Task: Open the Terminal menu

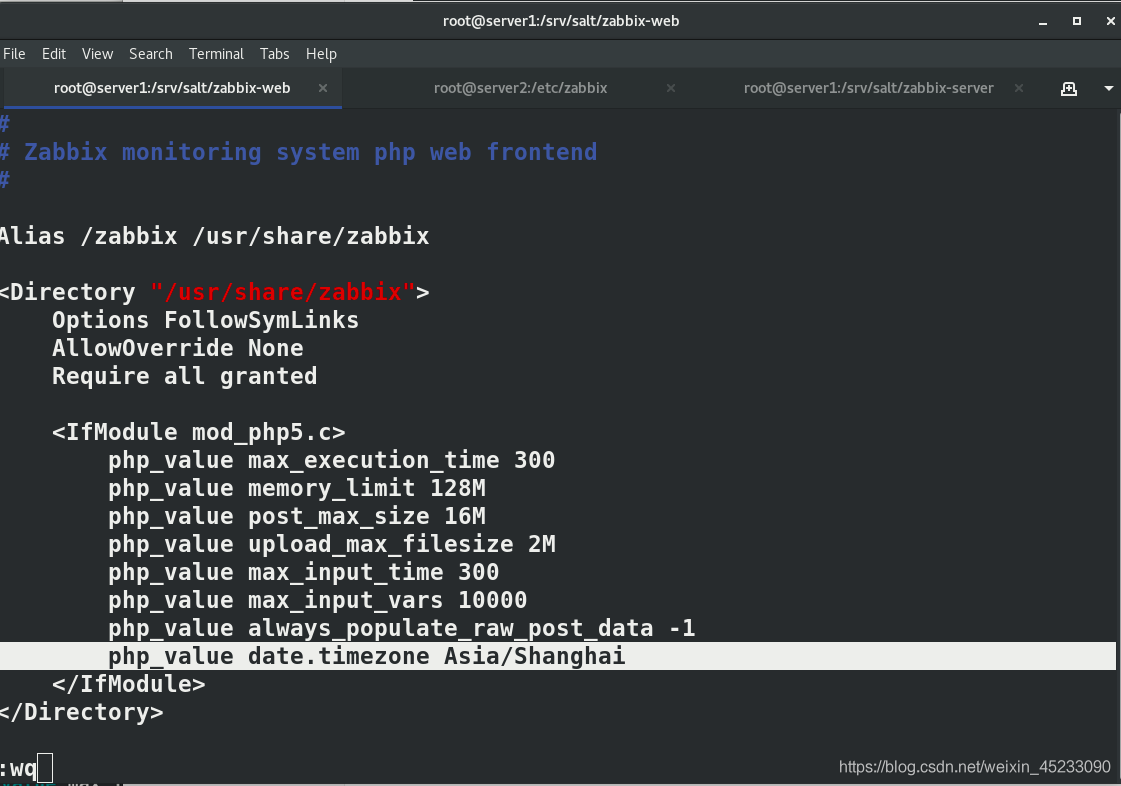Action: [216, 54]
